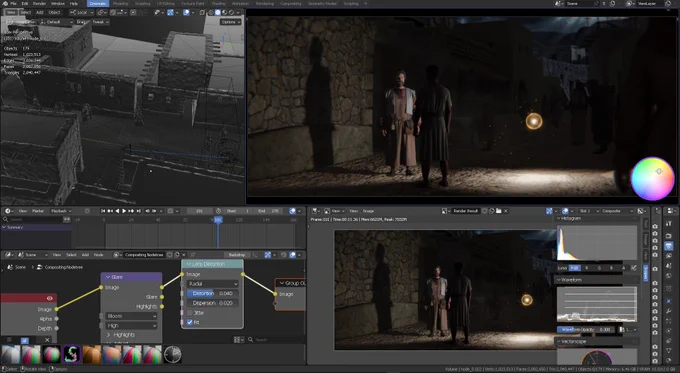Jump to the timeline end frame

coord(138,211)
